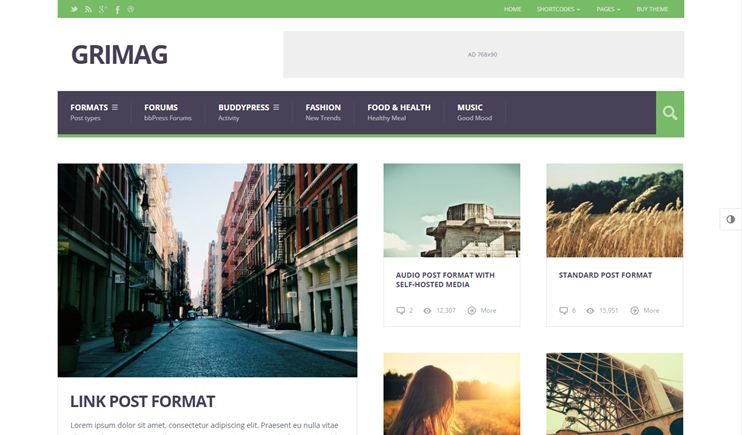The image size is (742, 435).
Task: Click the views eye icon on Standard Post
Action: coord(590,311)
